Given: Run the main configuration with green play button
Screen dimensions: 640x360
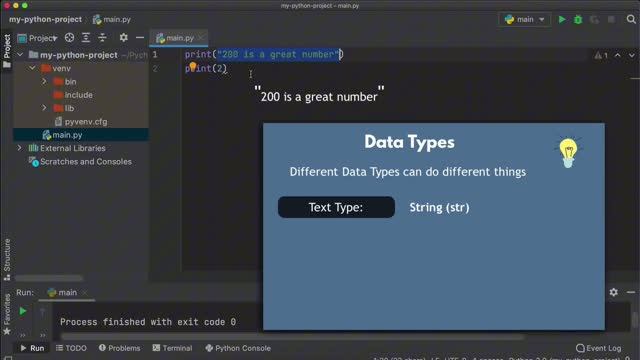Looking at the screenshot, I should click(562, 19).
